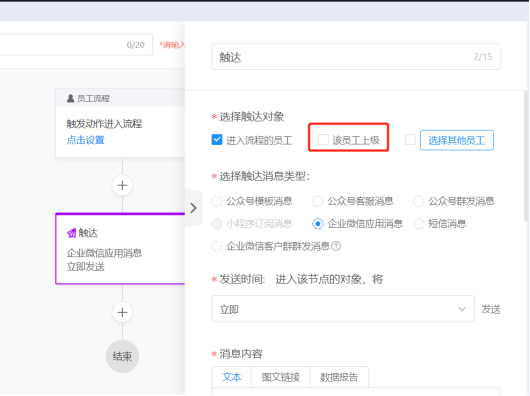Click the dropdown arrow in 立即 field
The width and height of the screenshot is (530, 396).
[x=462, y=309]
